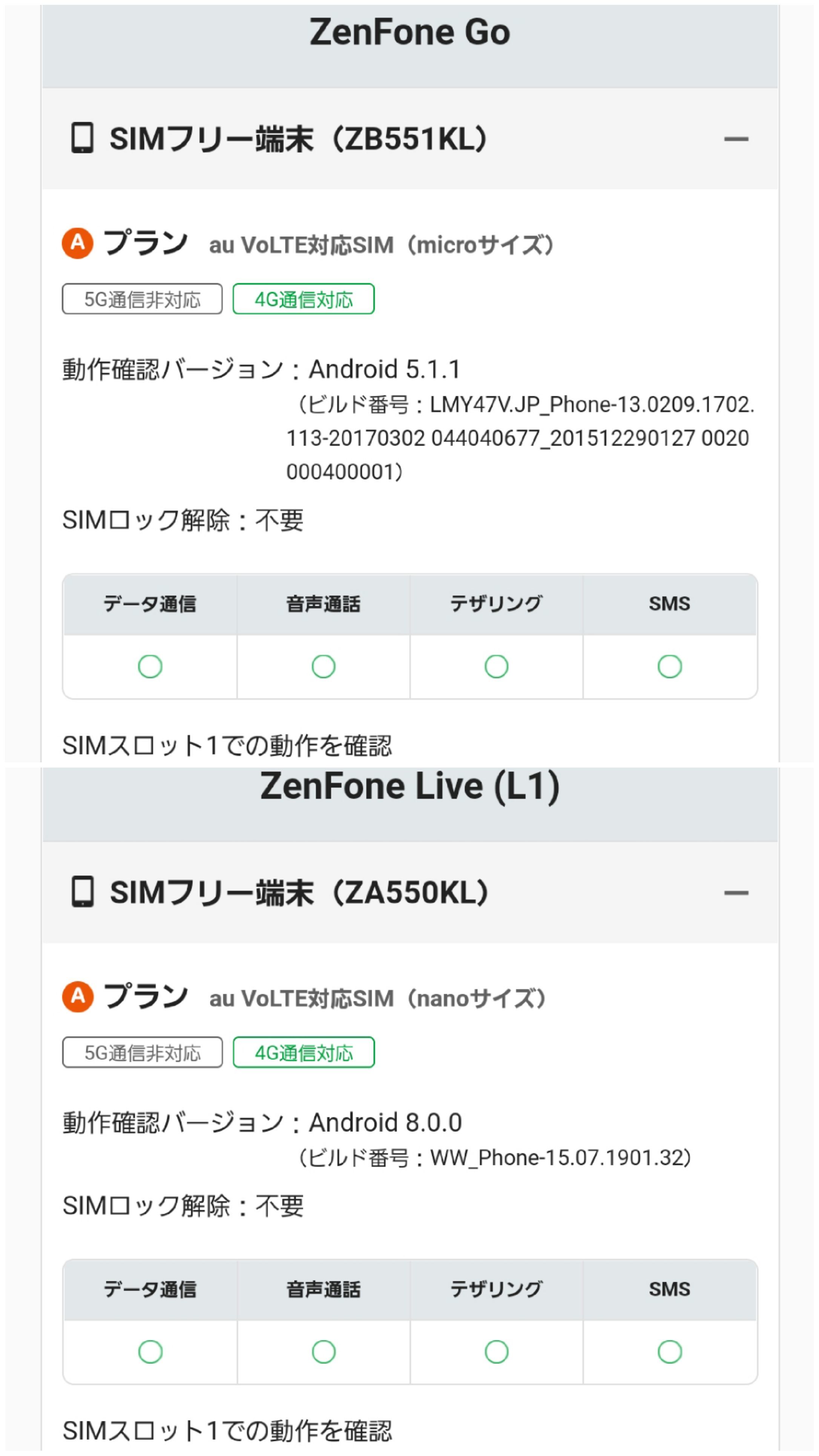Click ZenFone Live (L1) SMS circle mark

coord(669,1352)
